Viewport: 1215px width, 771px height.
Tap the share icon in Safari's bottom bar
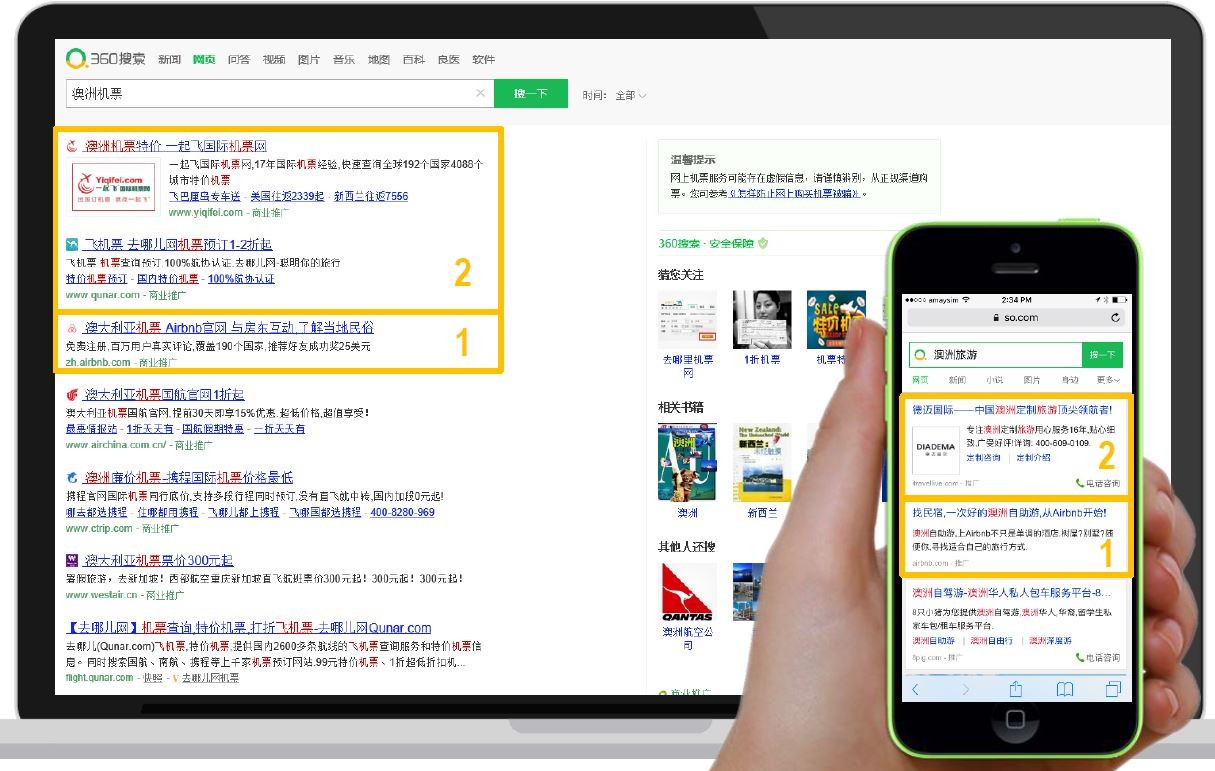point(1016,689)
